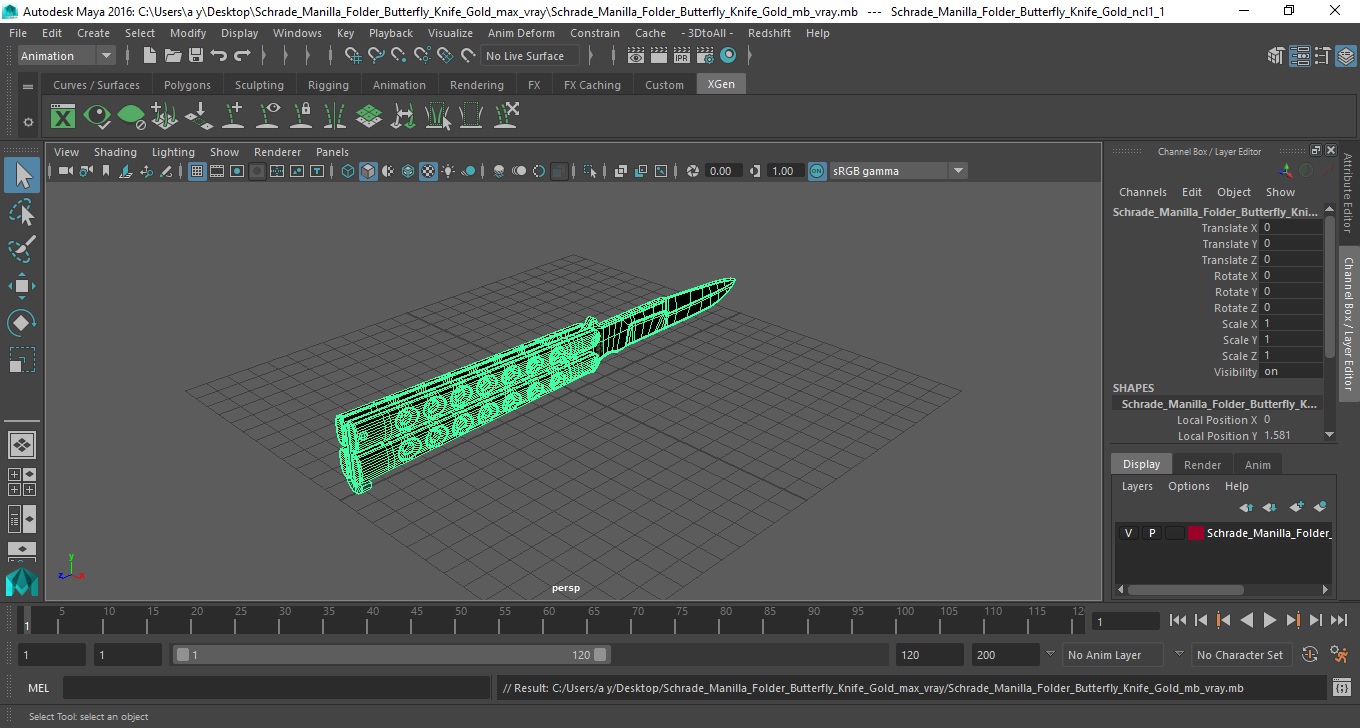The width and height of the screenshot is (1360, 728).
Task: Click play backwards button
Action: tap(1247, 621)
